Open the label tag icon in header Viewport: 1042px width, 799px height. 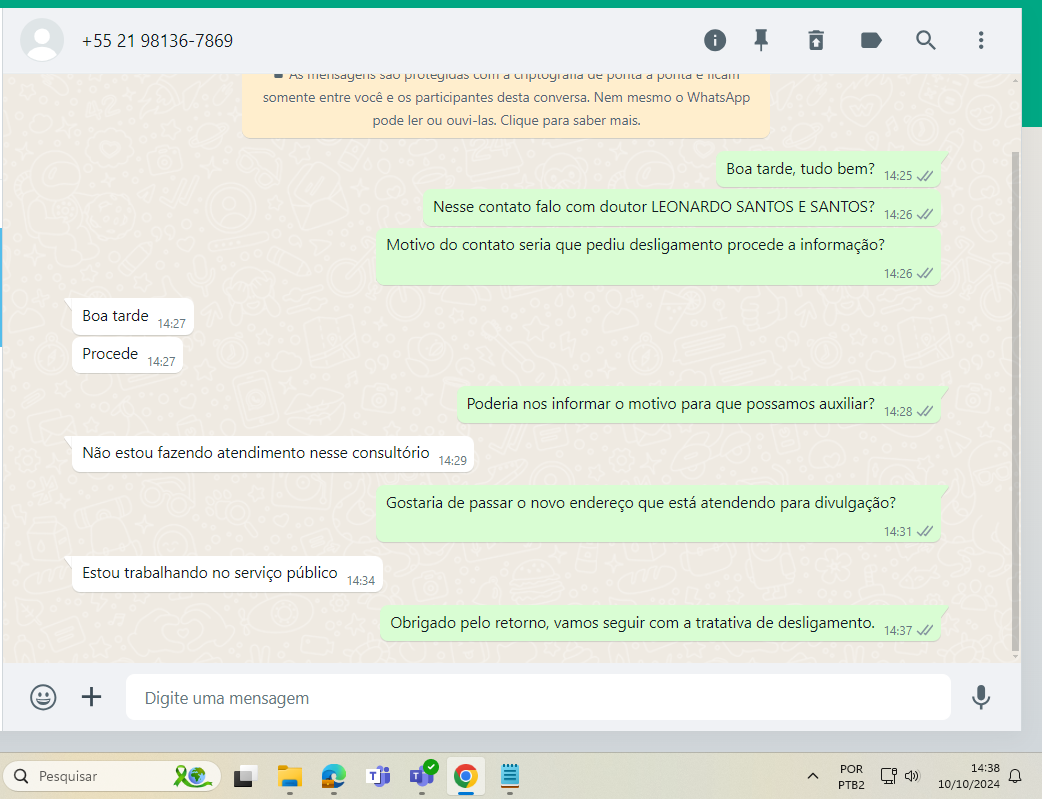point(871,41)
